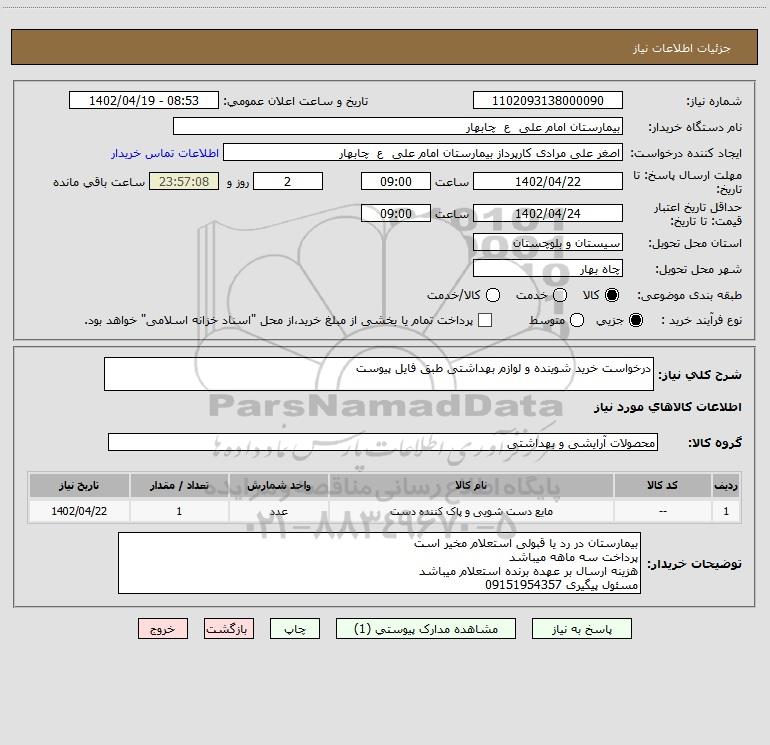Click the quantity cell showing 1
Viewport: 770px width, 745px height.
click(x=179, y=511)
